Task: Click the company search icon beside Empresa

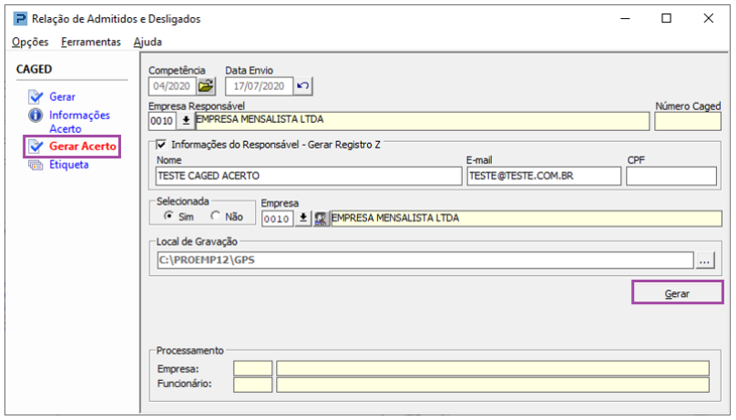Action: [x=321, y=219]
